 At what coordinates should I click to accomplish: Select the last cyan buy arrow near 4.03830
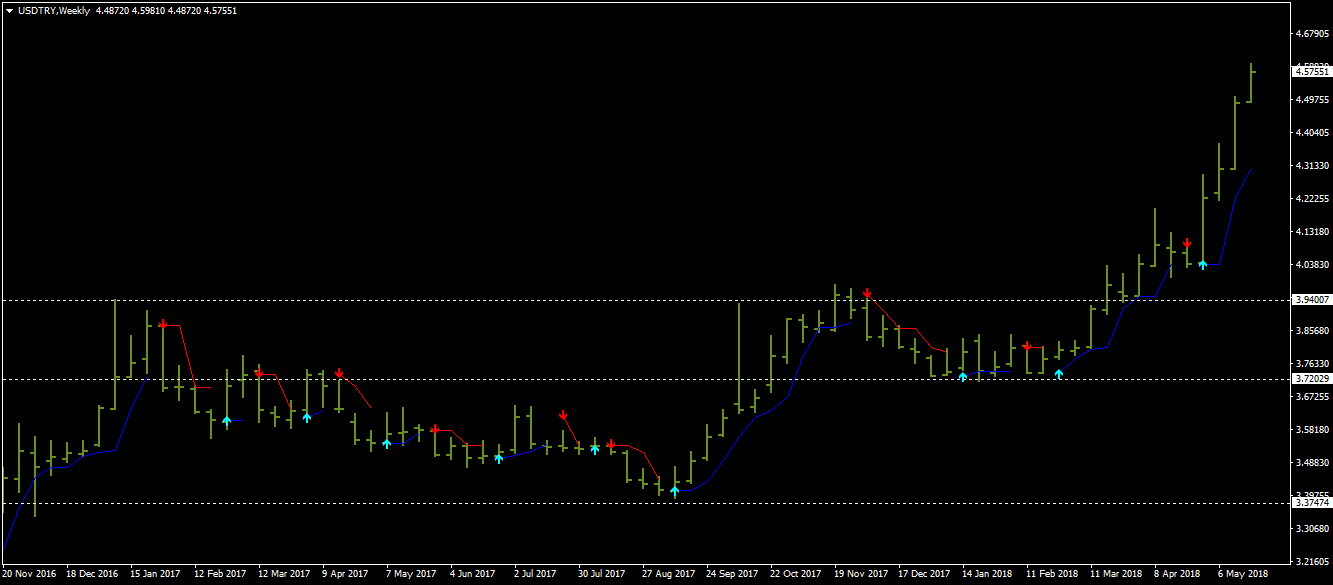pyautogui.click(x=1203, y=264)
